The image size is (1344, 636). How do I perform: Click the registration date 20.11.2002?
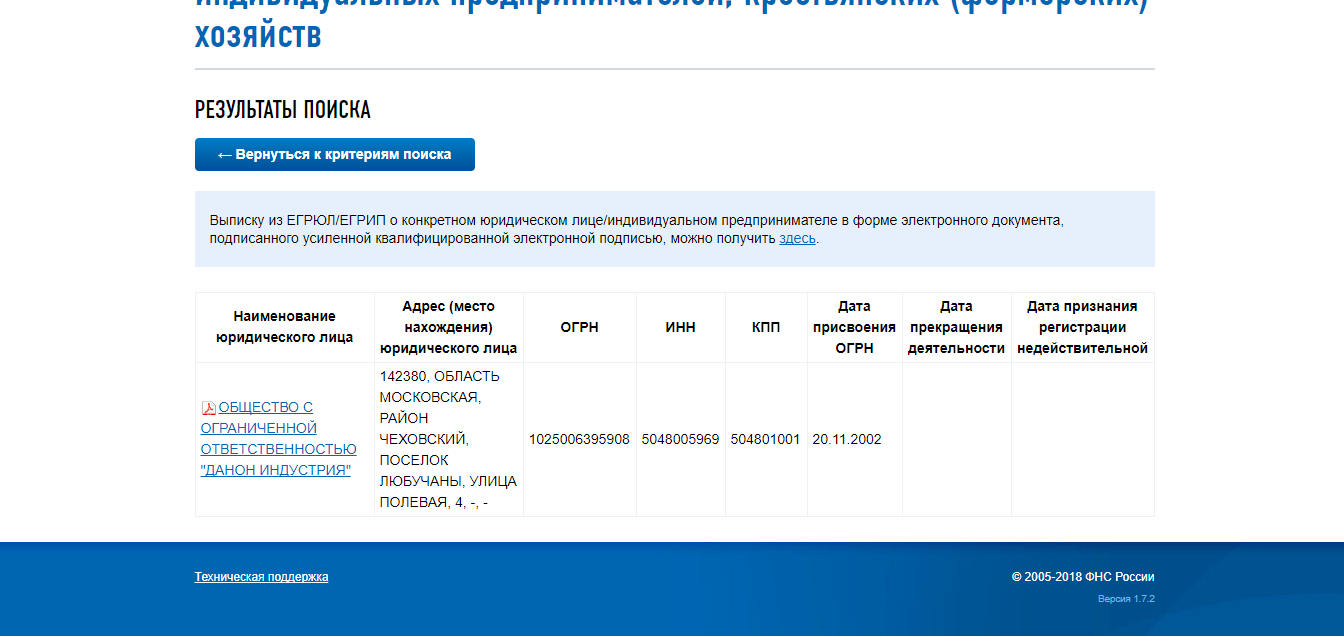(847, 439)
